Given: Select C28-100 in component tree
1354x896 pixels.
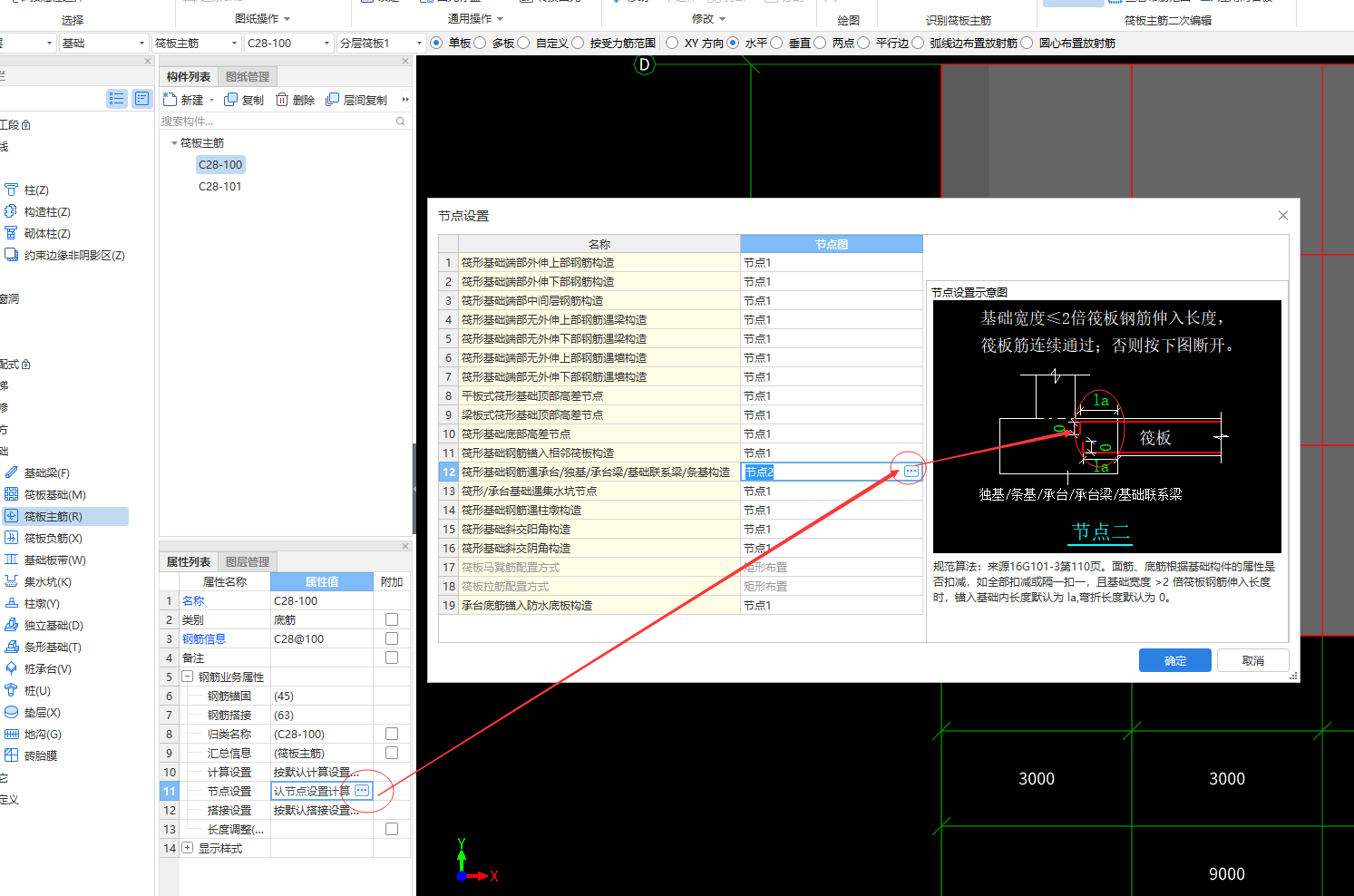Looking at the screenshot, I should point(220,164).
